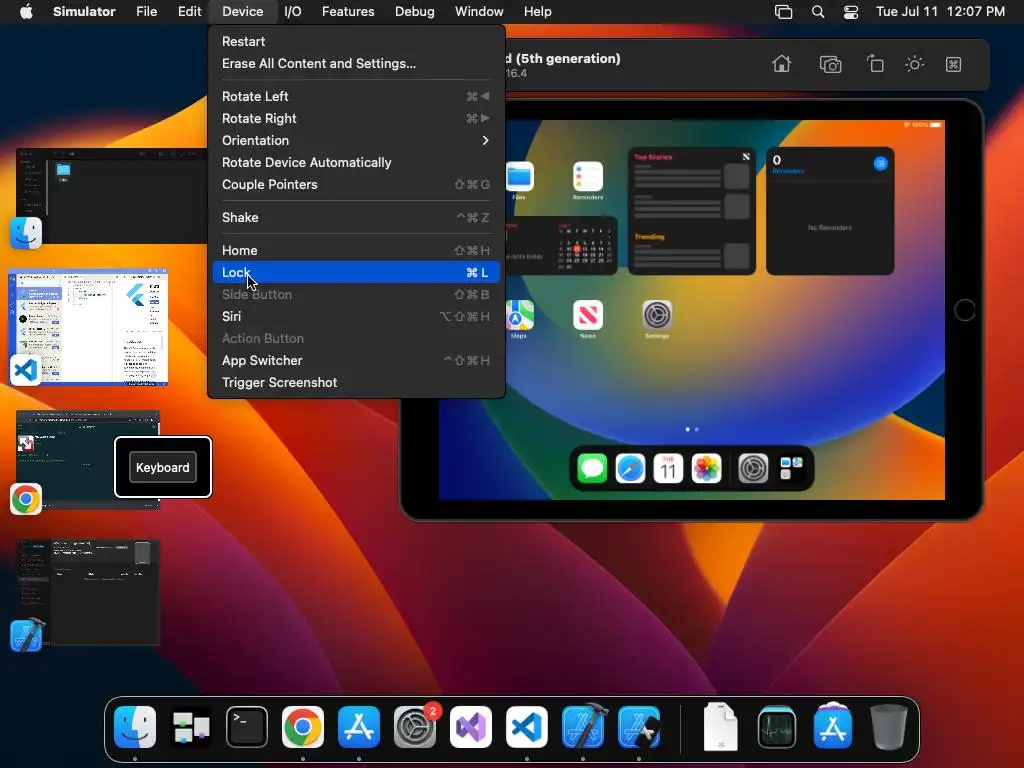Choose Couple Pointers menu item
The image size is (1024, 768).
tap(356, 185)
